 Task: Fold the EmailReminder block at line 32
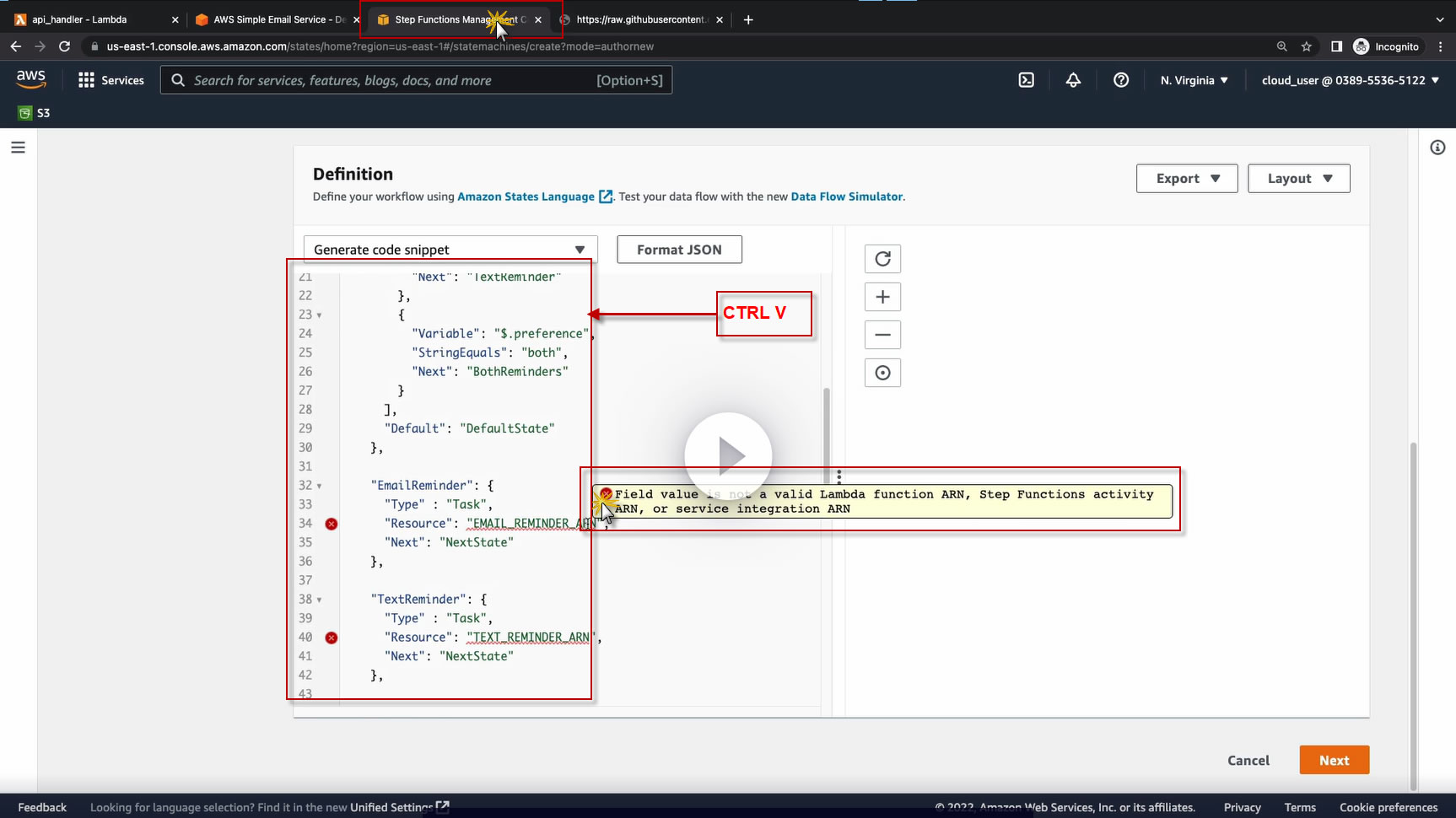[319, 487]
